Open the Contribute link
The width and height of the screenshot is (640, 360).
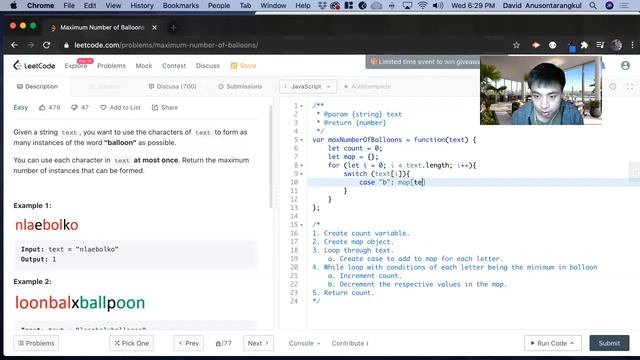tap(350, 343)
